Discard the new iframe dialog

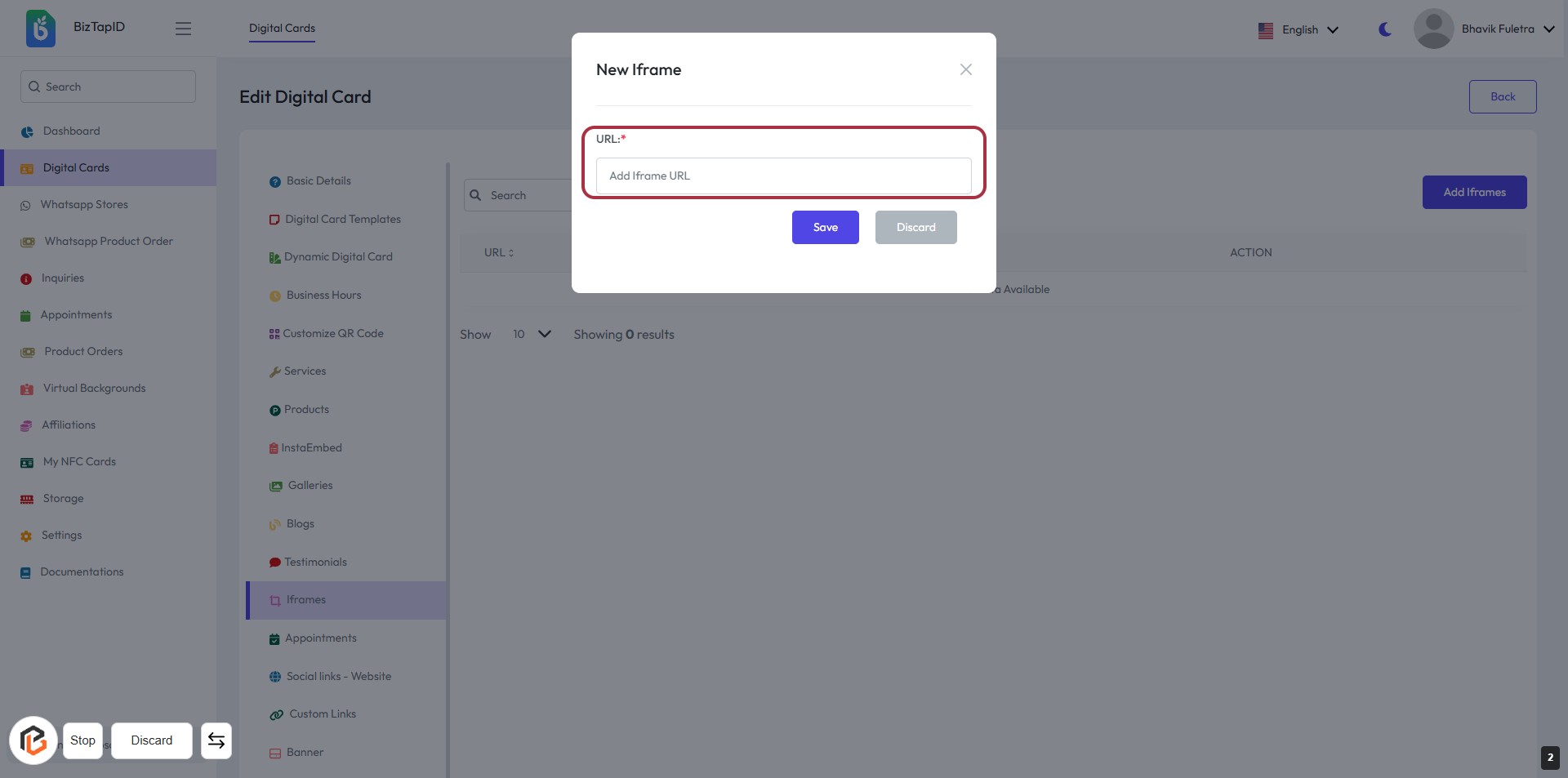pyautogui.click(x=915, y=228)
